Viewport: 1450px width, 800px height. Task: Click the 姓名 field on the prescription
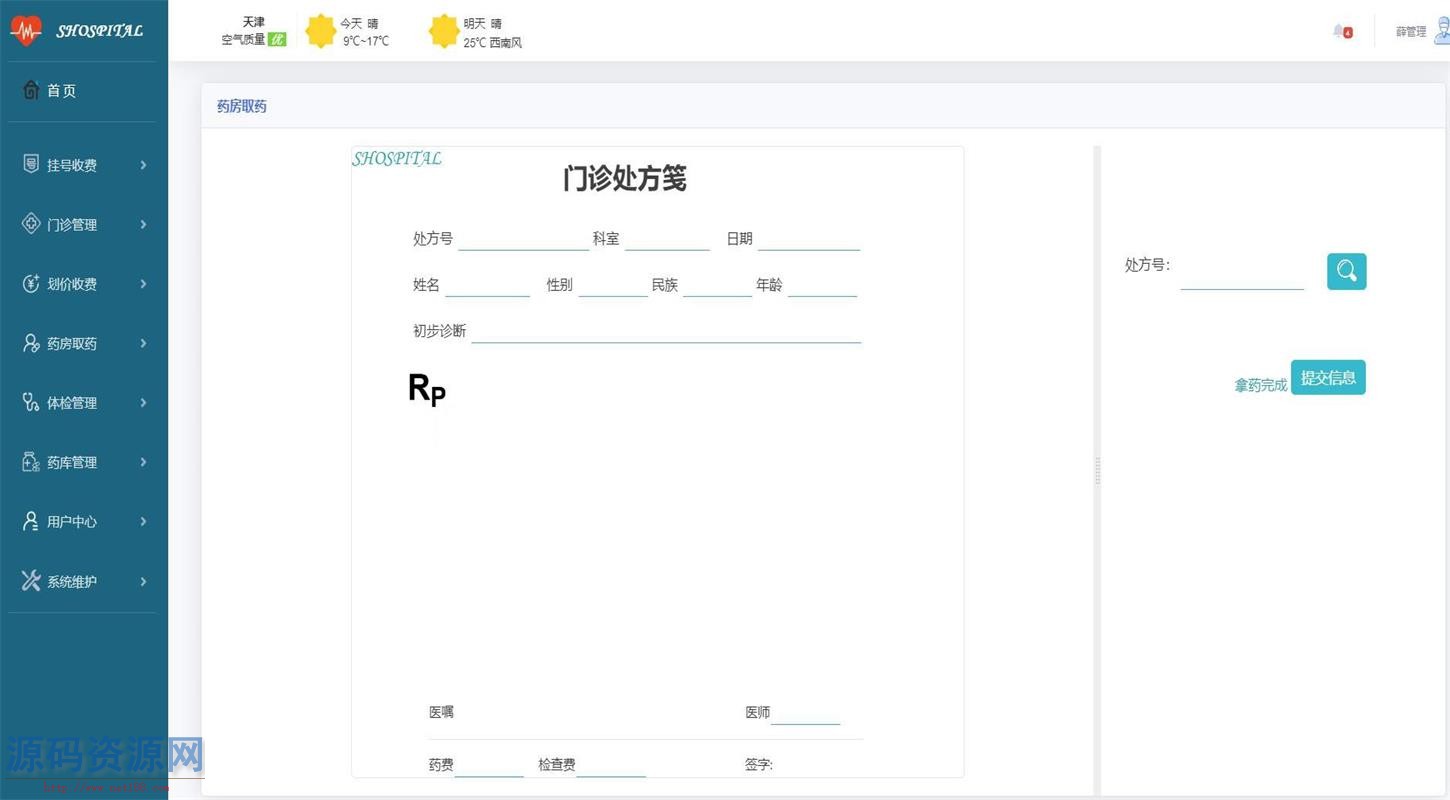click(x=487, y=284)
